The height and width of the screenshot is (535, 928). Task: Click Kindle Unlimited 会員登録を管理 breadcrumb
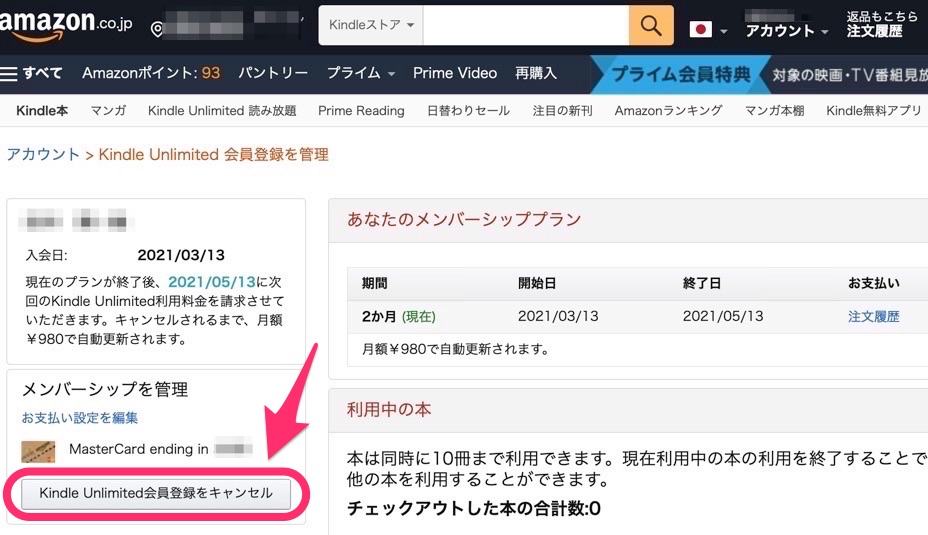pos(213,154)
